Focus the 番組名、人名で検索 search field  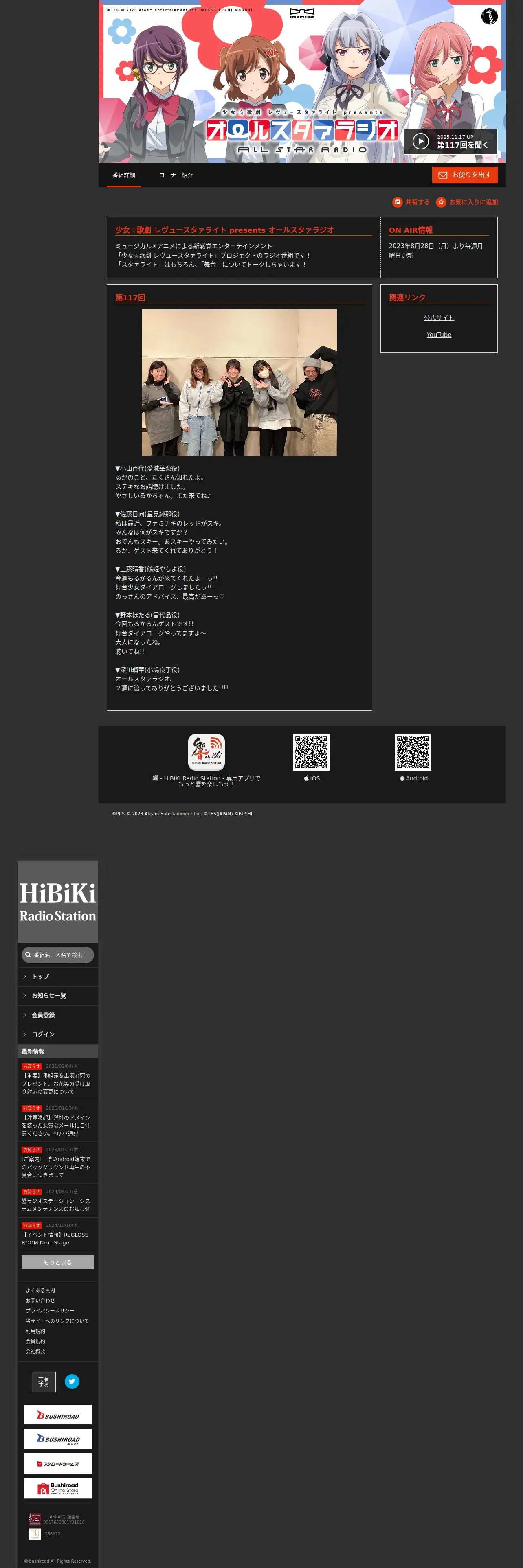tap(58, 955)
